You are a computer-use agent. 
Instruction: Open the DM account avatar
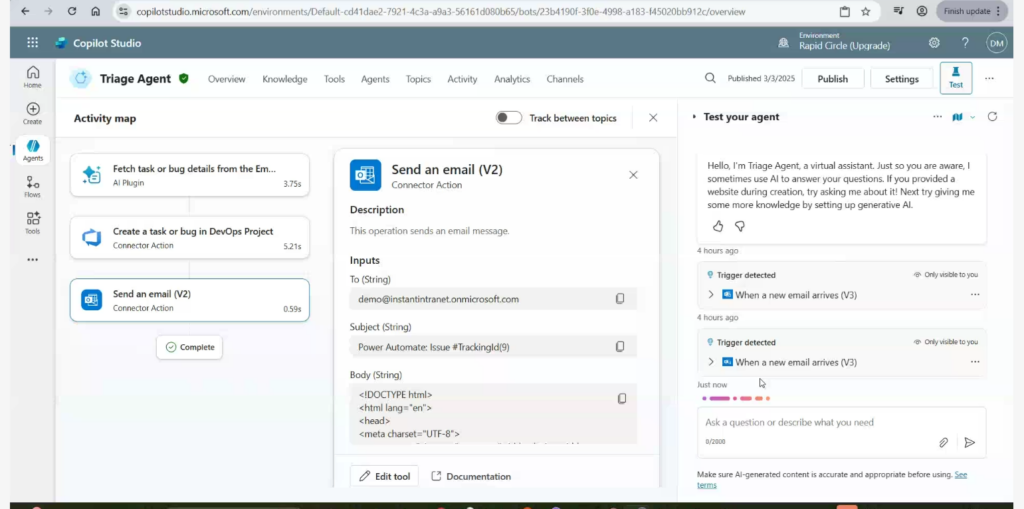(997, 43)
